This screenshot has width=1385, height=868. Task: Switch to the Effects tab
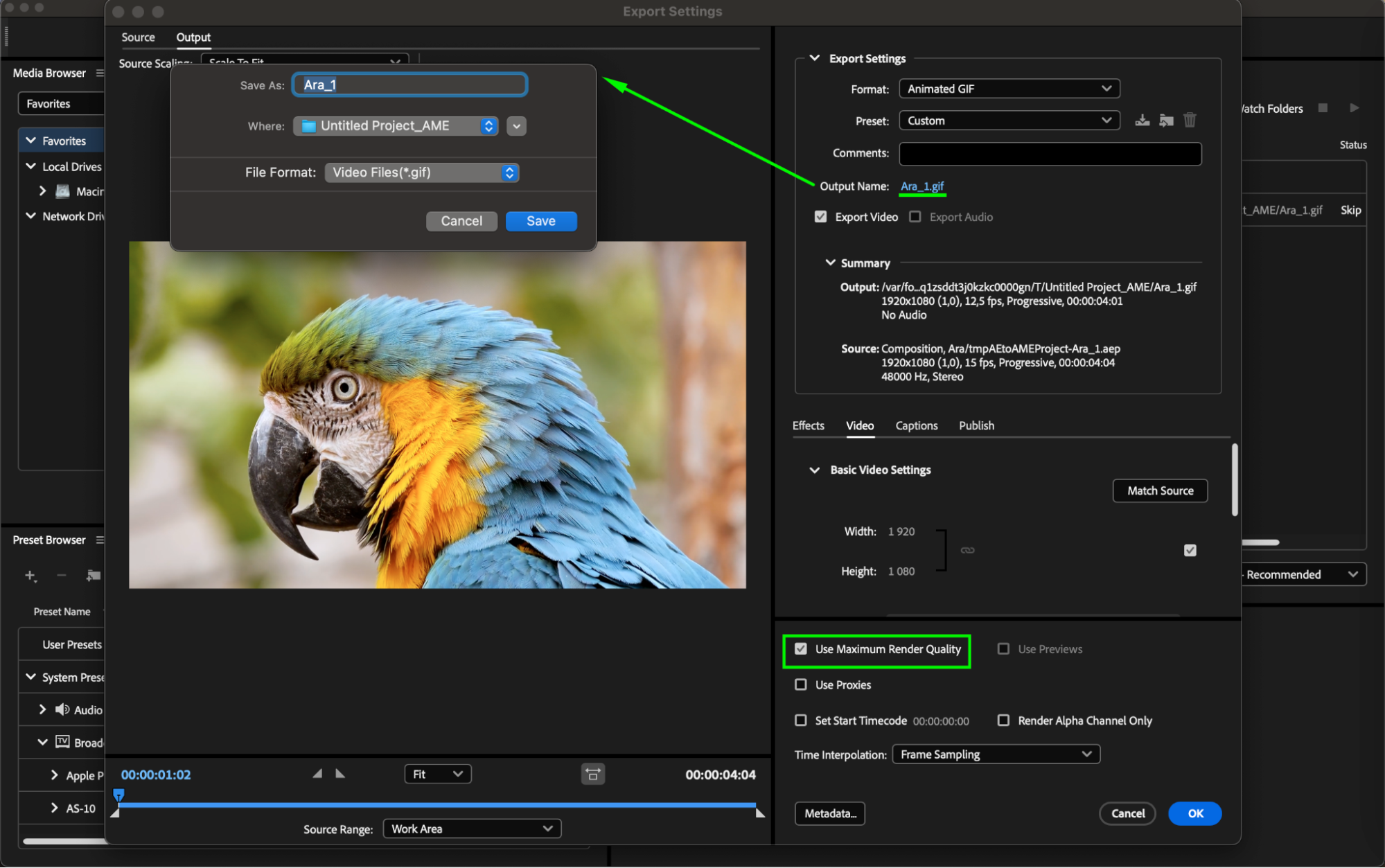point(808,425)
